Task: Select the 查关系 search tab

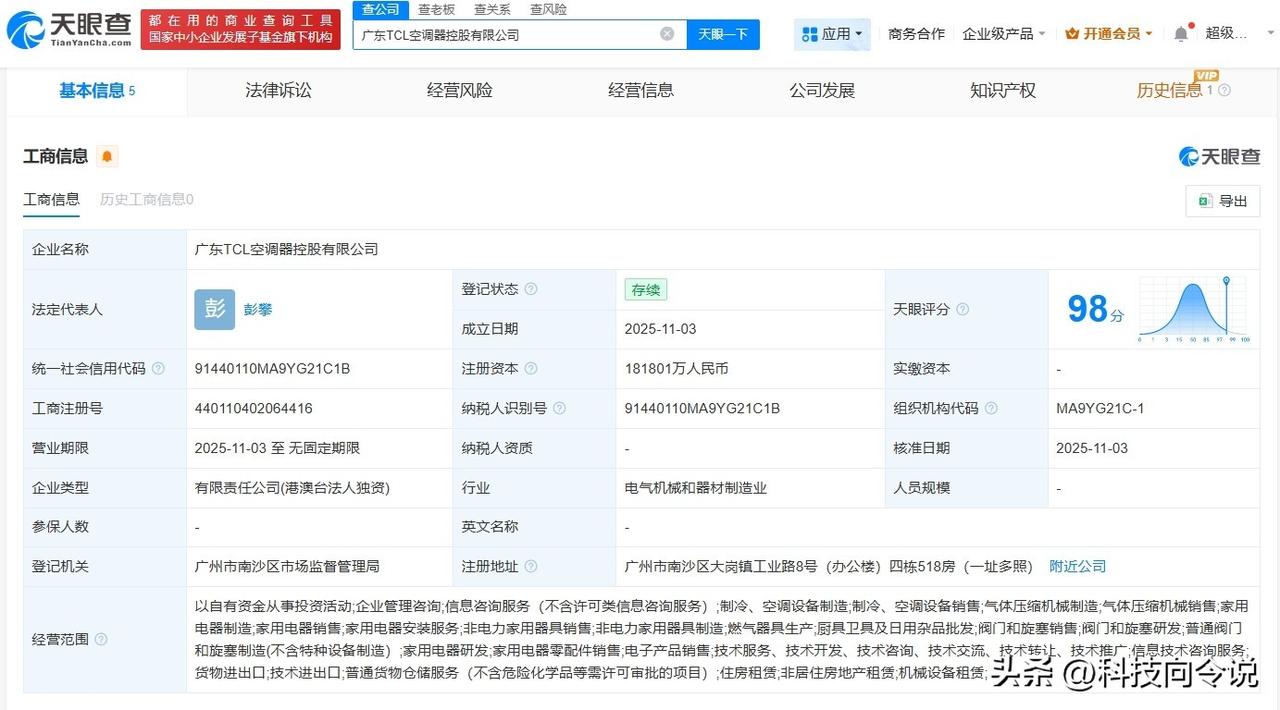Action: 492,9
